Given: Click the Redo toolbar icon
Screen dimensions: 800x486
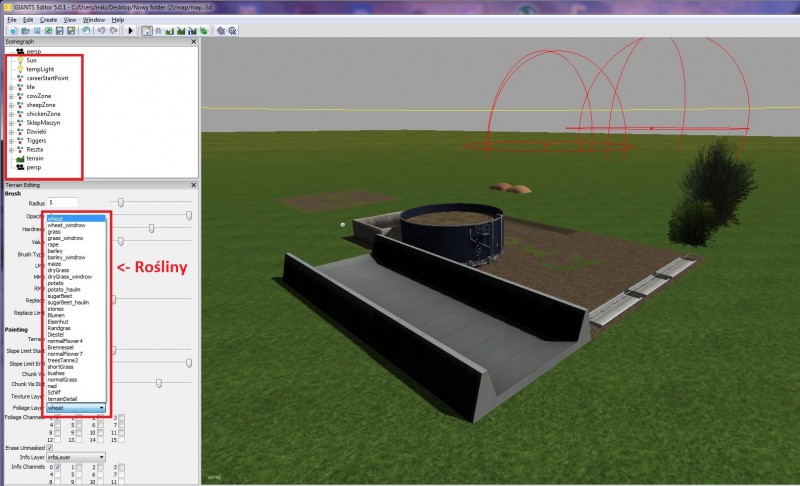Looking at the screenshot, I should (113, 31).
